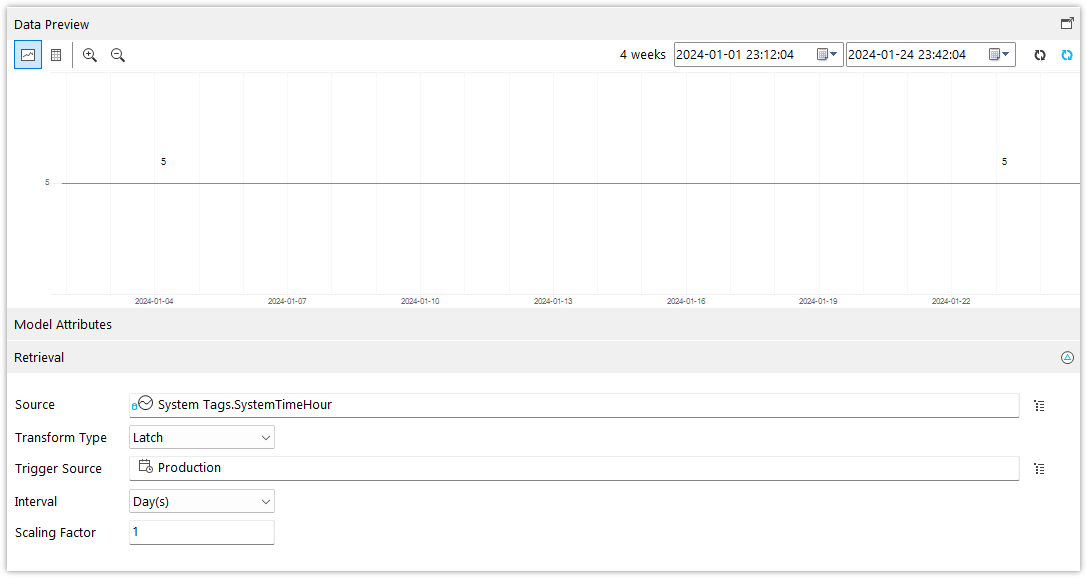The height and width of the screenshot is (578, 1087).
Task: Click the pop-out icon in Data Preview header
Action: (x=1066, y=21)
